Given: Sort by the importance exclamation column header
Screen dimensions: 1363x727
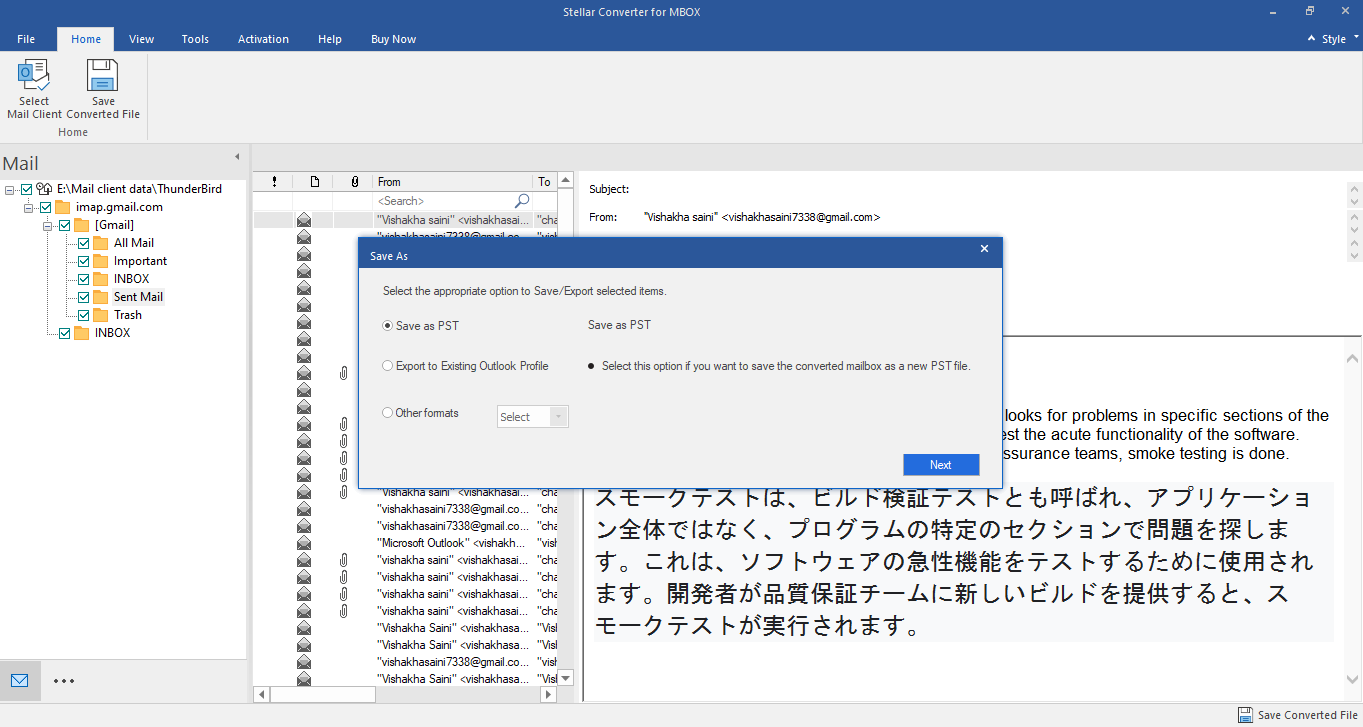Looking at the screenshot, I should click(274, 181).
